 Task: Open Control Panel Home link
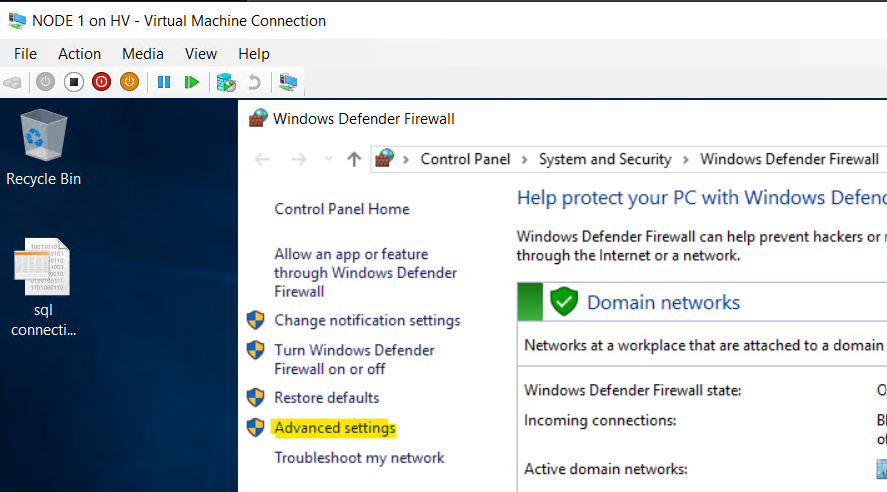342,209
